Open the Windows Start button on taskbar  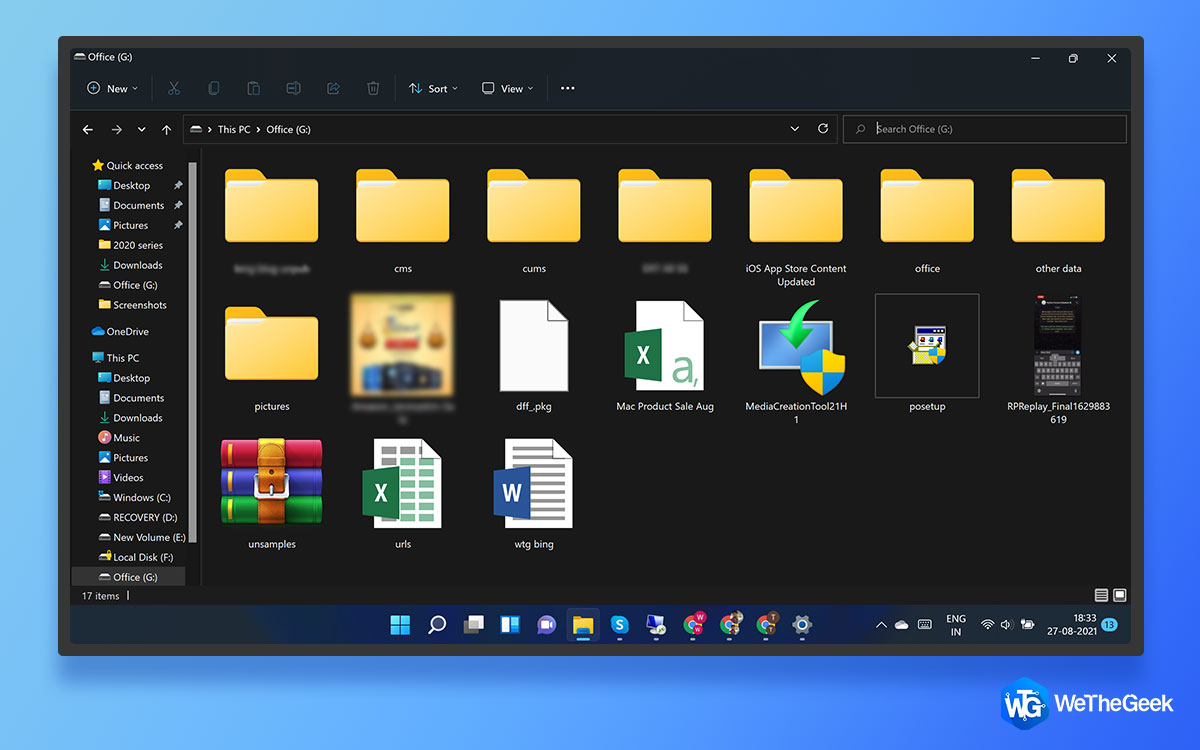pos(400,625)
